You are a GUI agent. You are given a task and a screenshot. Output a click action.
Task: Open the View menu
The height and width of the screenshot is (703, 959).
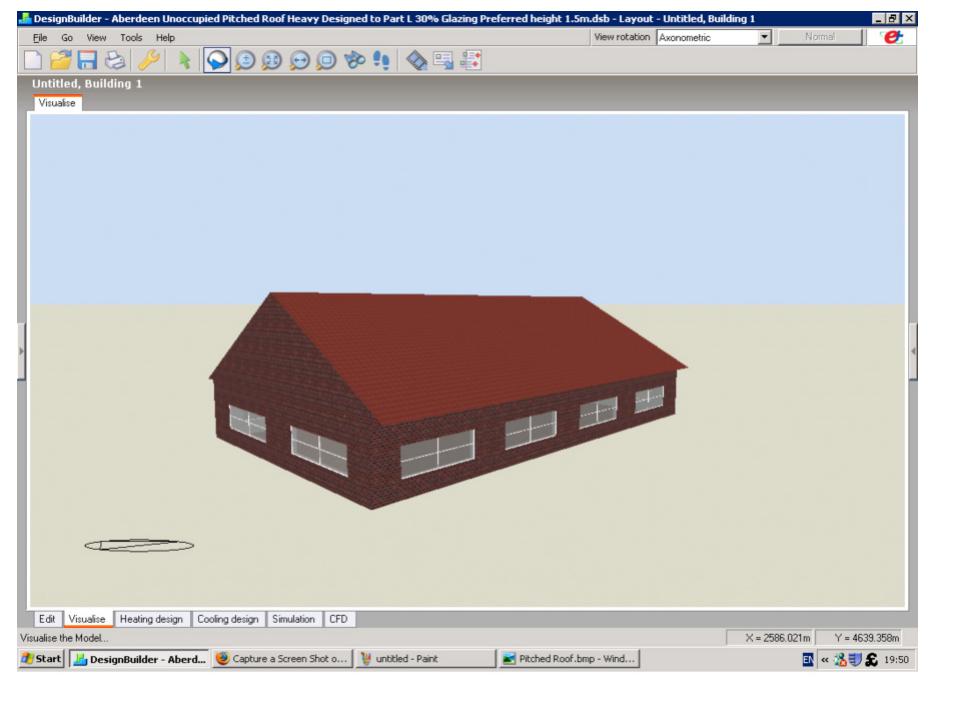click(x=96, y=38)
